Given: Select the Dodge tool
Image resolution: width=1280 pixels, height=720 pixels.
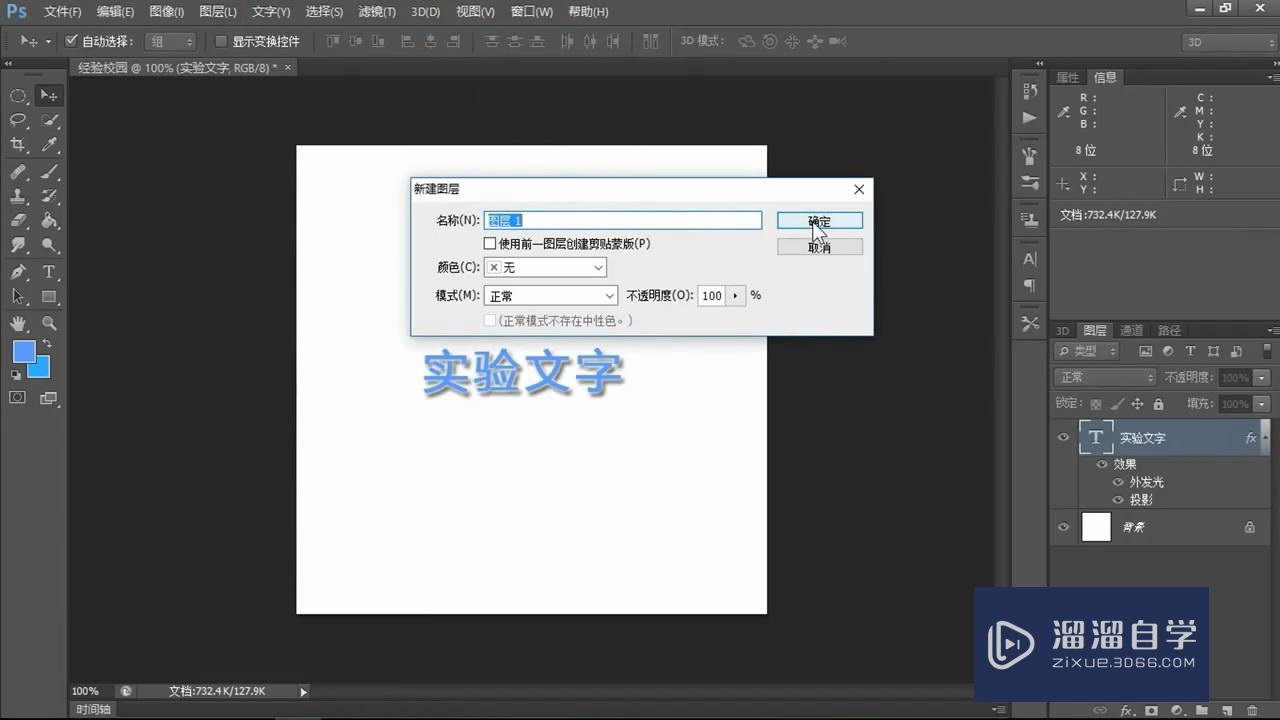Looking at the screenshot, I should point(49,245).
